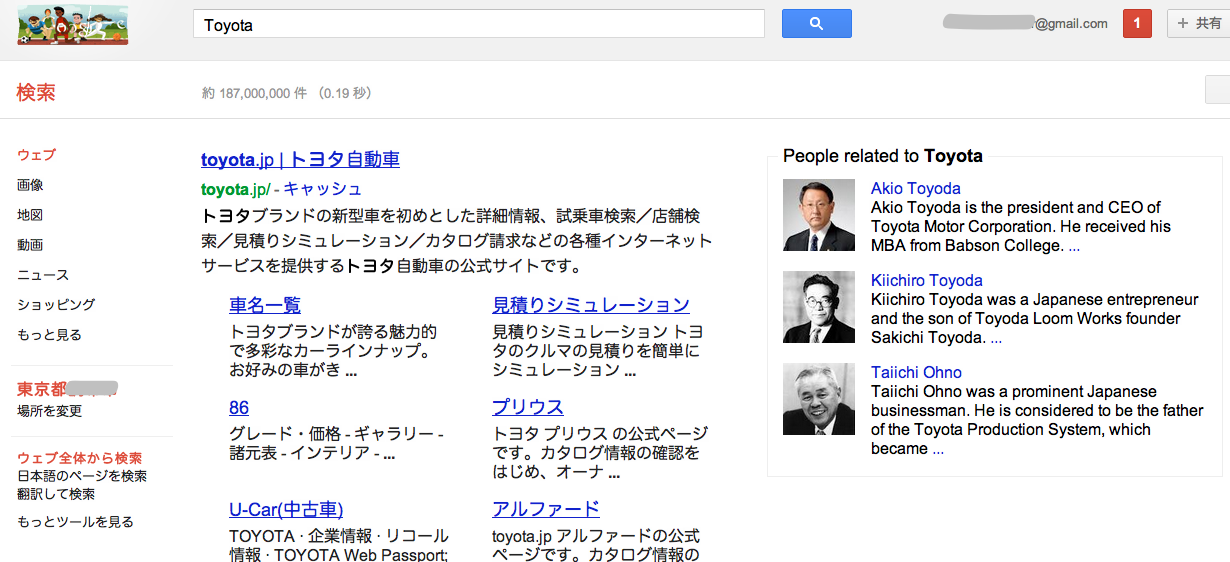
Task: Select the ウェブ search category
Action: tap(36, 155)
